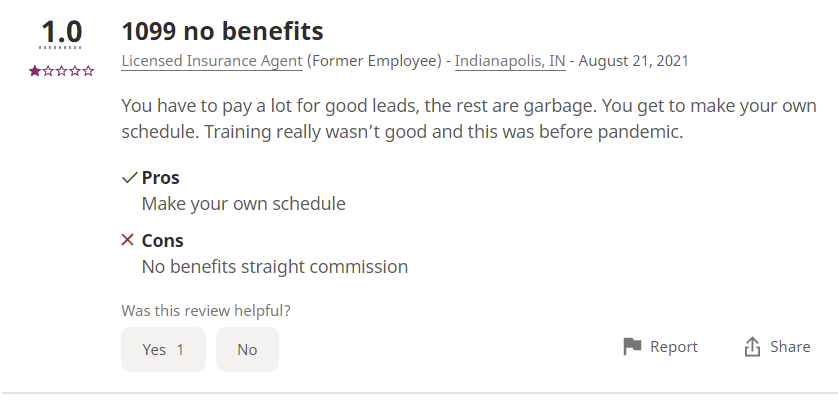Vote No, review not helpful
Screen dimensions: 838x403
pyautogui.click(x=247, y=349)
